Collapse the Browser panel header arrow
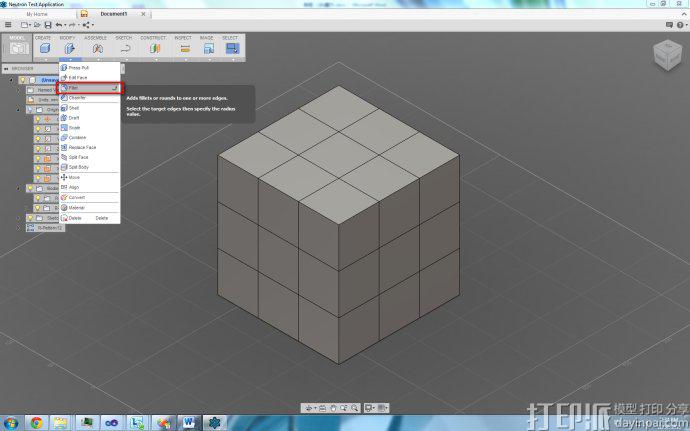690x431 pixels. click(6, 69)
